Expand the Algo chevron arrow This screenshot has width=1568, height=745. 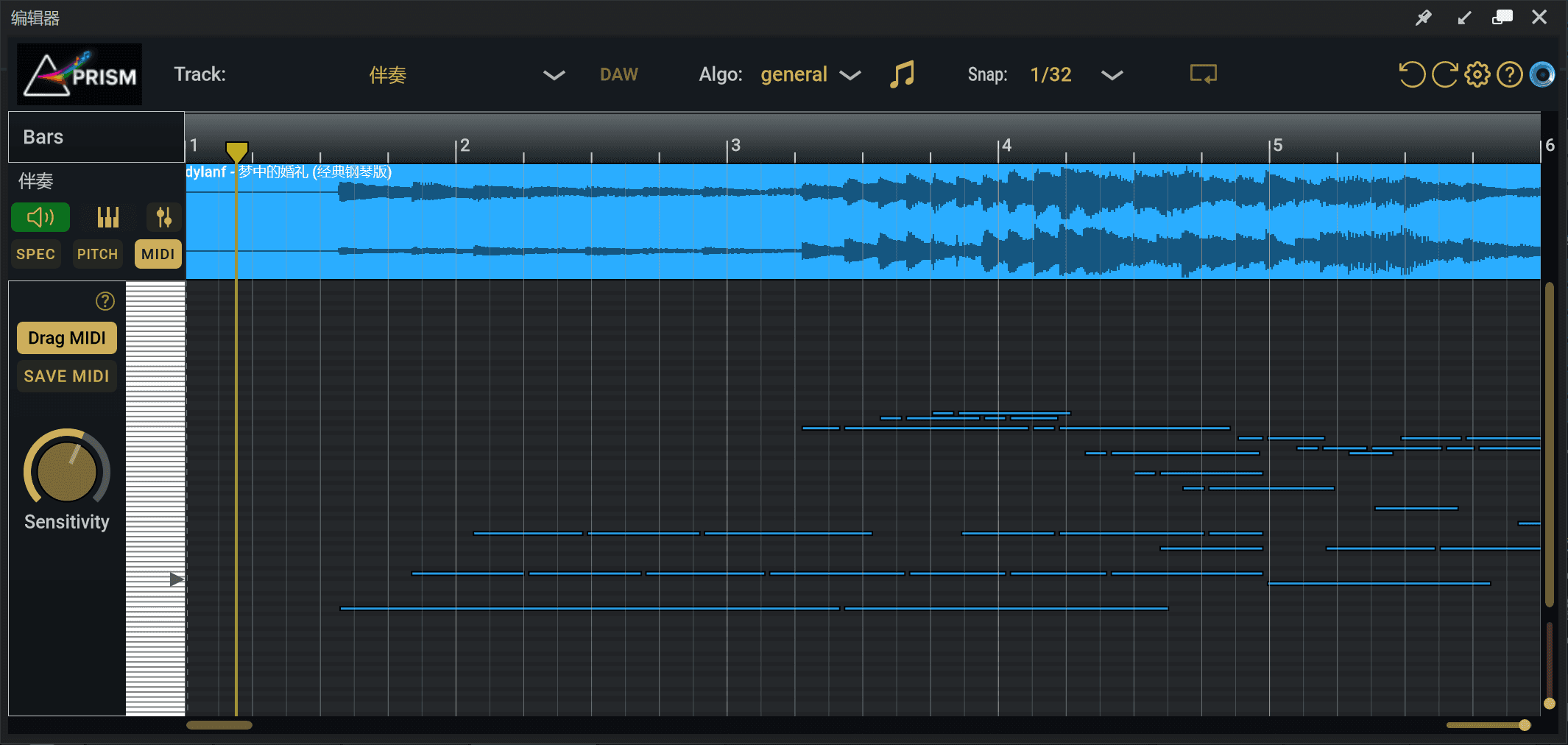point(850,75)
